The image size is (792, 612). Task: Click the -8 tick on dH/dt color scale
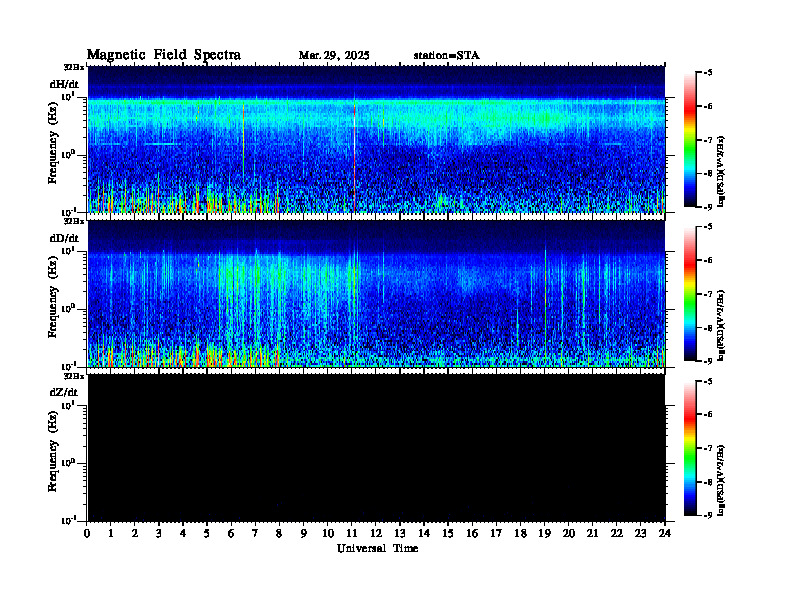point(708,173)
